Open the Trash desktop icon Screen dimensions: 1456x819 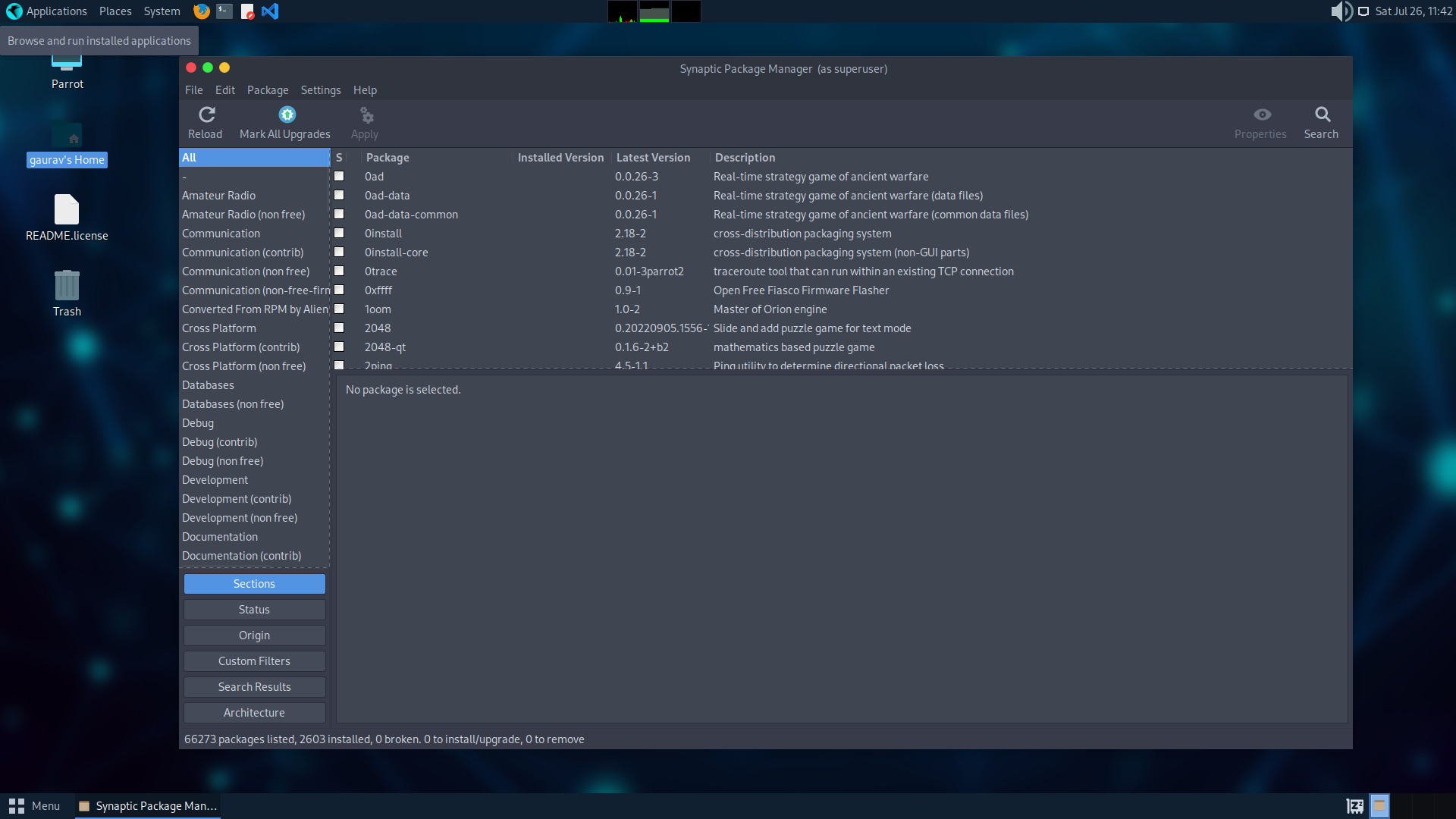pos(67,285)
